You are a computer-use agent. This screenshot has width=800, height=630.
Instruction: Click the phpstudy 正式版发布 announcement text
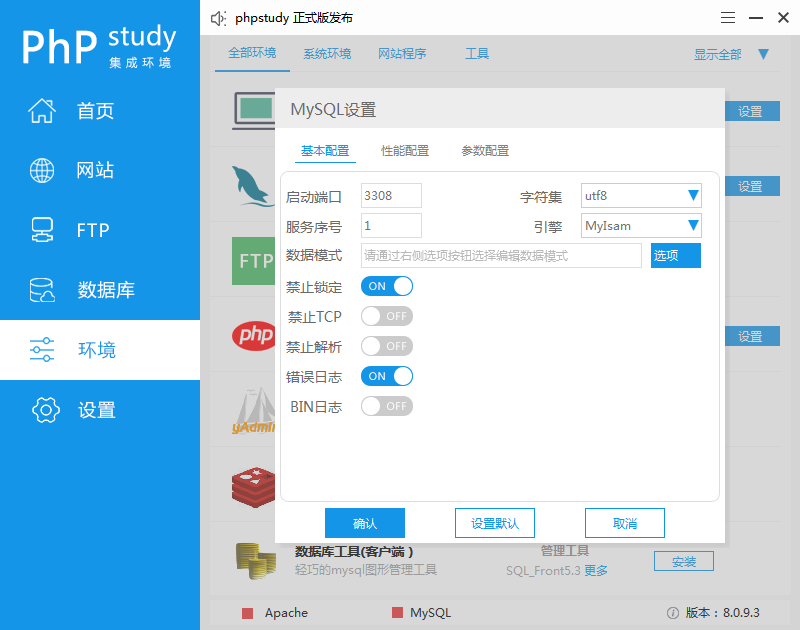coord(294,18)
